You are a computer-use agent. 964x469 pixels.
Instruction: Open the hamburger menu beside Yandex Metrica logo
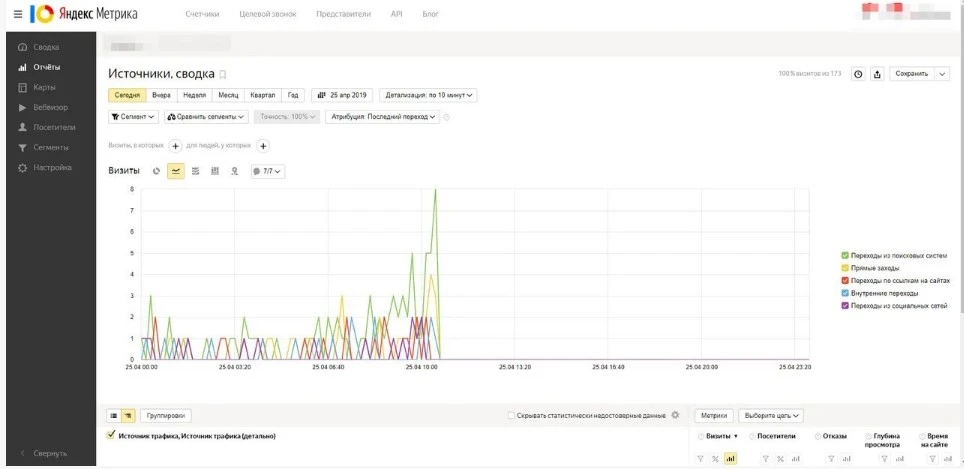(x=17, y=14)
